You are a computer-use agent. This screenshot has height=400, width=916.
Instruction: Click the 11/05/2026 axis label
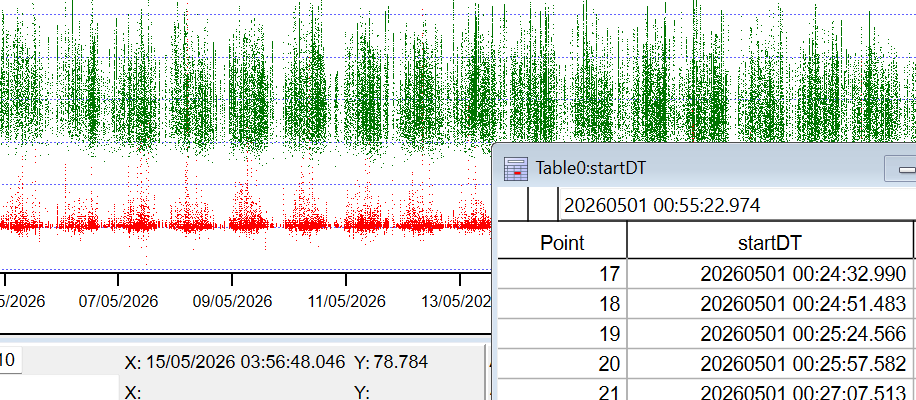pos(346,301)
